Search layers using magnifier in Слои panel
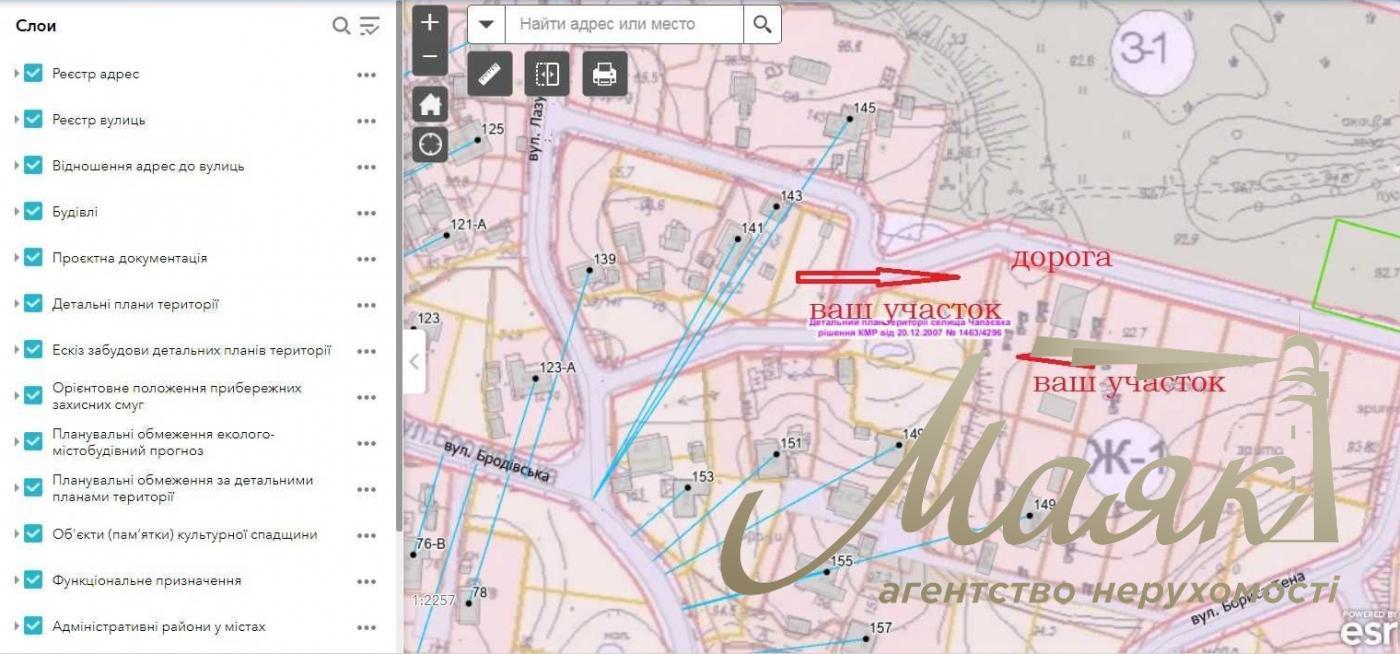Screen dimensions: 1400x654 pos(341,26)
